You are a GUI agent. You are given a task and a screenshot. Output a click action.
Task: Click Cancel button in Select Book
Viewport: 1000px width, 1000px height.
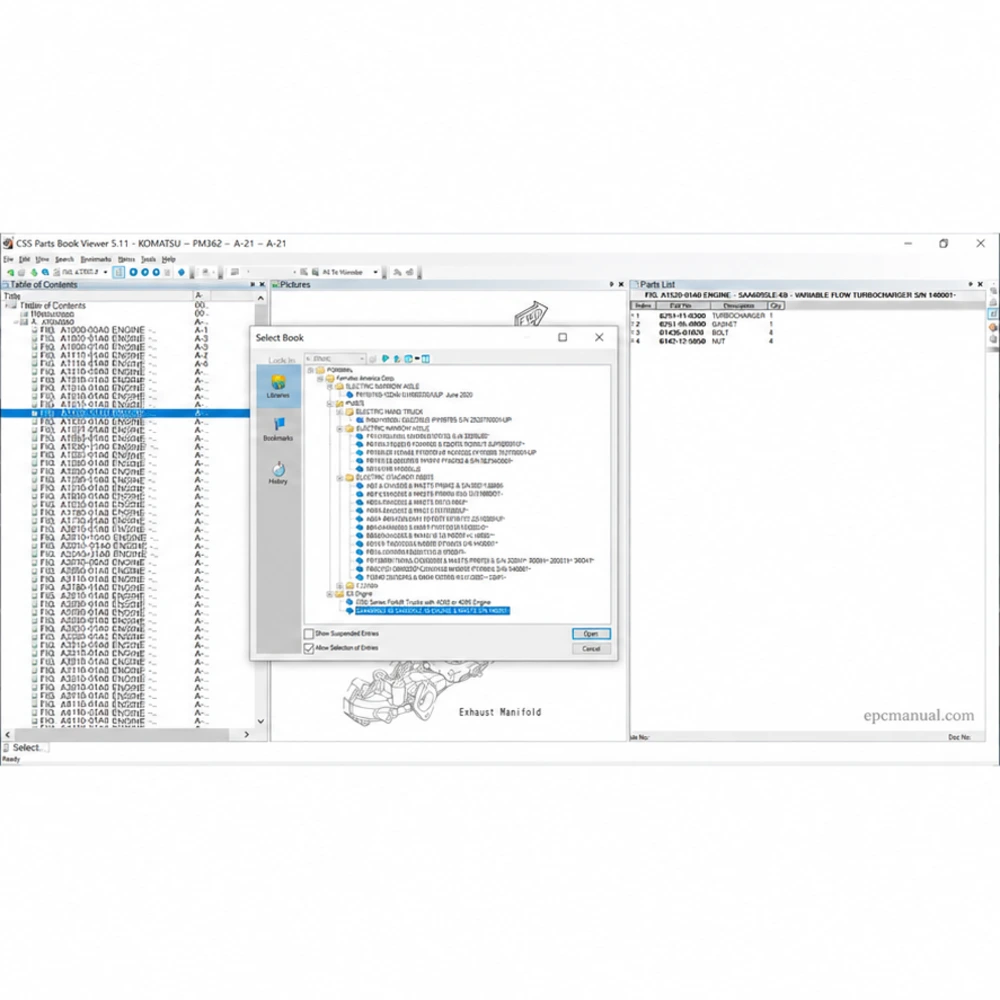(x=591, y=649)
